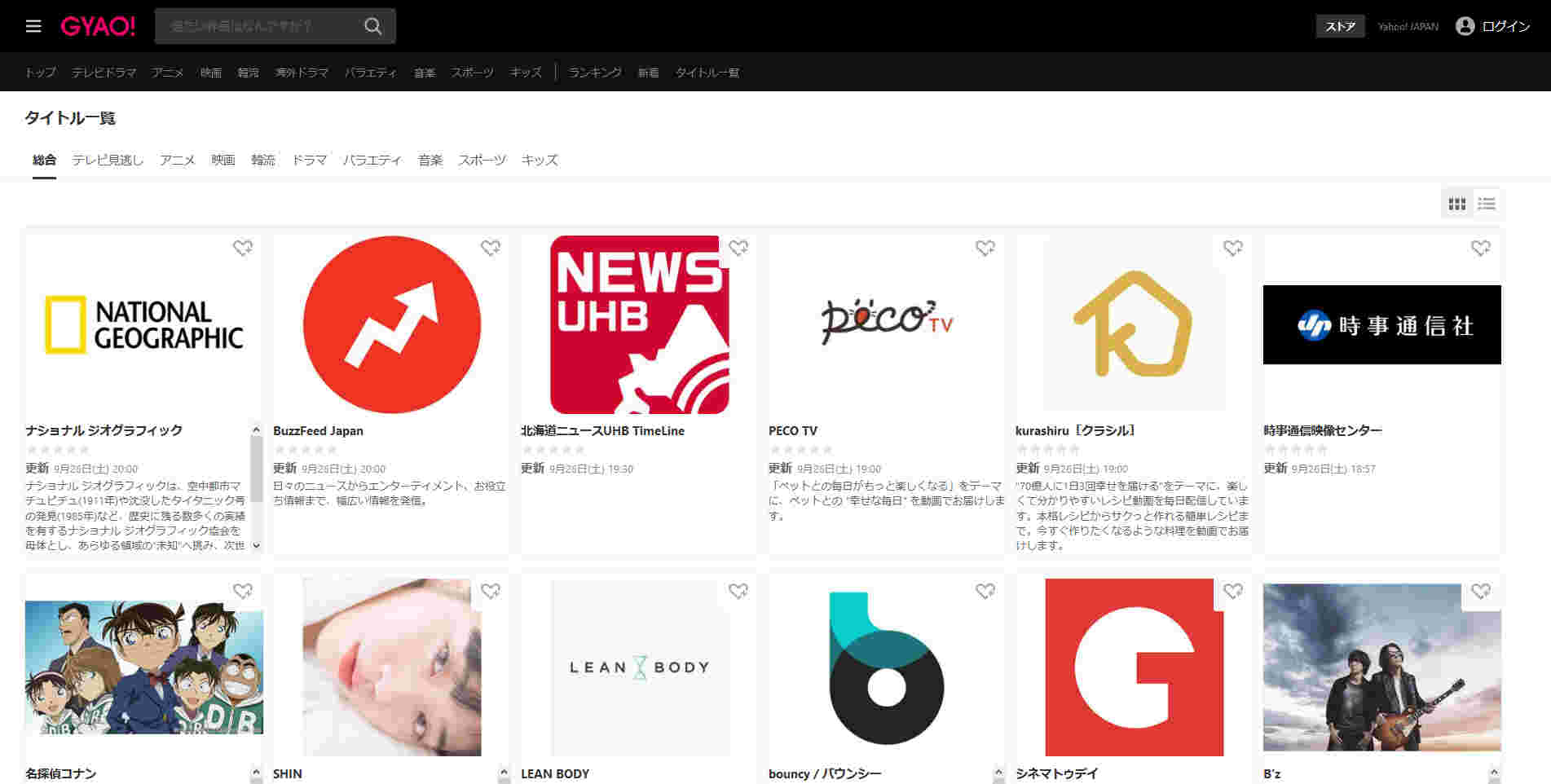
Task: Open kurashiru logo thumbnail
Action: click(1135, 324)
